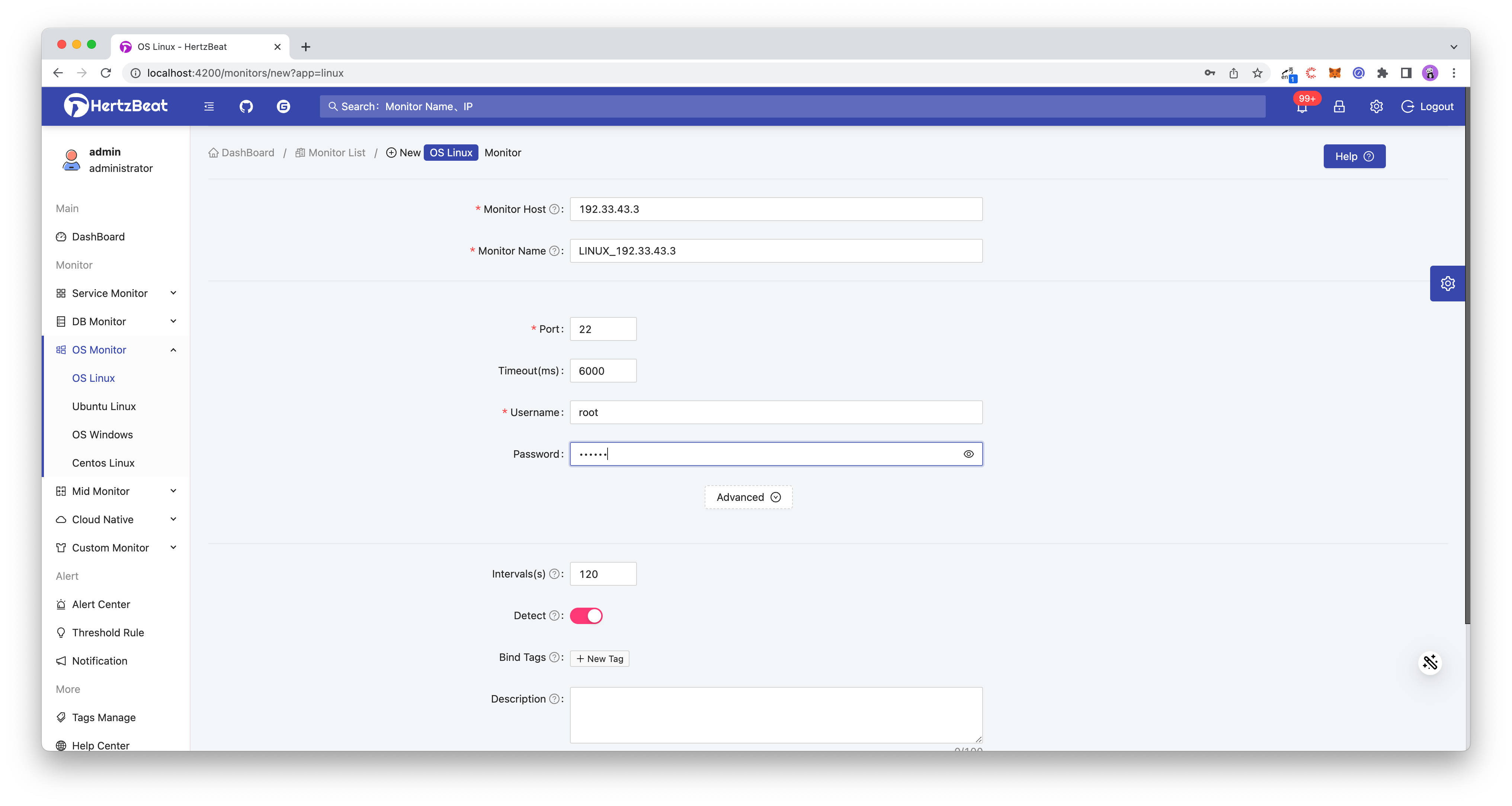Select Ubuntu Linux in sidebar
This screenshot has height=806, width=1512.
[x=104, y=406]
